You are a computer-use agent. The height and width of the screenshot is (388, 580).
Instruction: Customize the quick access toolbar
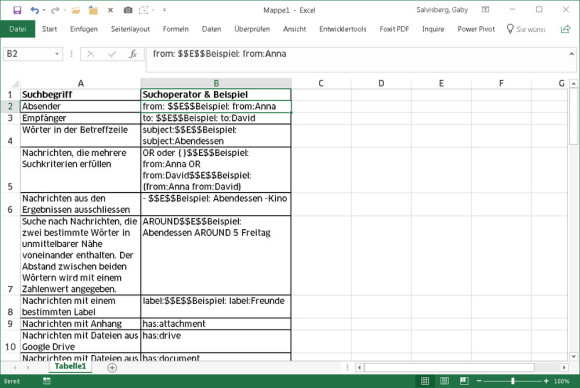pos(164,10)
